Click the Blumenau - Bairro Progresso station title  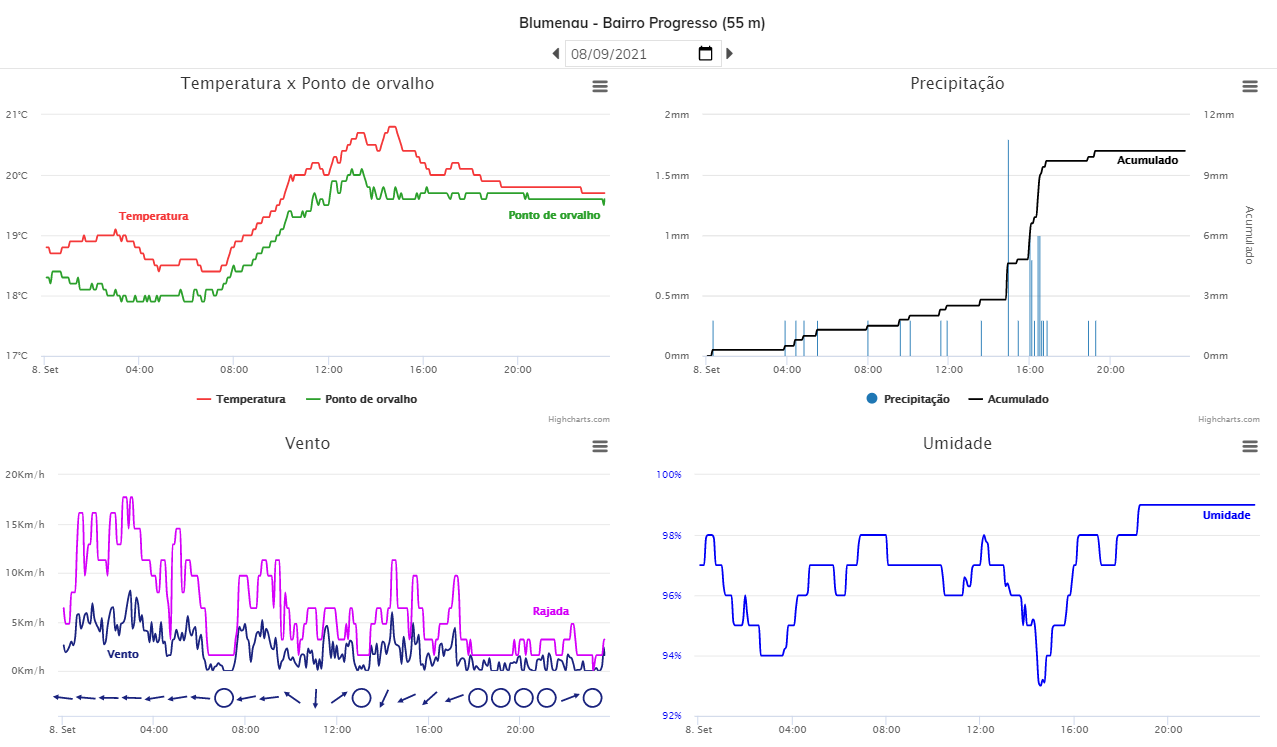pos(642,23)
